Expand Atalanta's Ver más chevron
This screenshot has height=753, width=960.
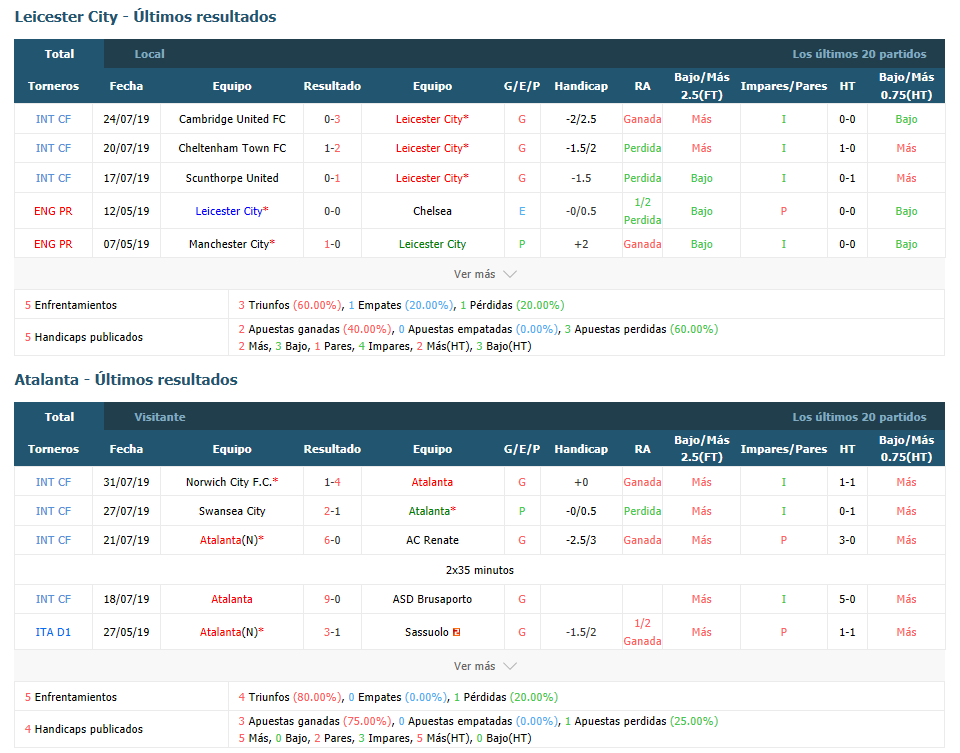[x=509, y=666]
